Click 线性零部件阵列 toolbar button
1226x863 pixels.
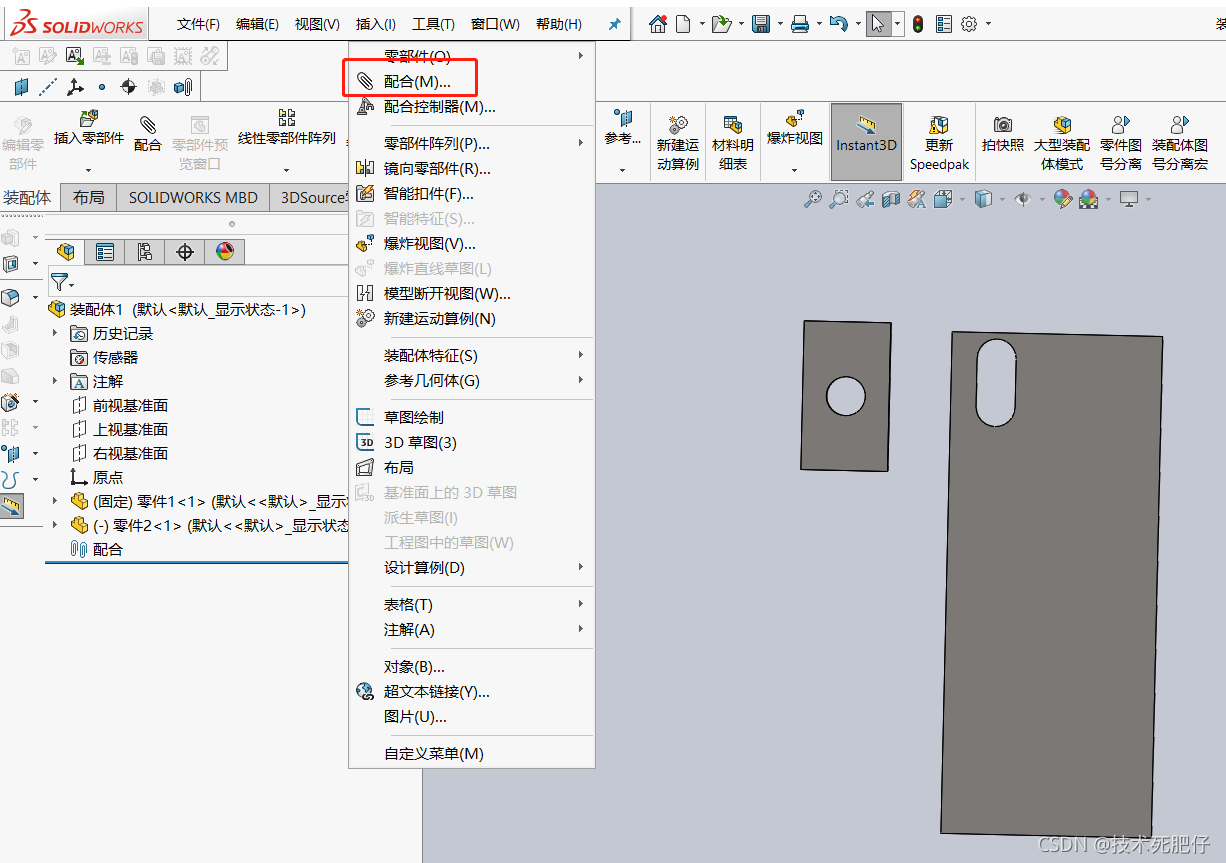pyautogui.click(x=287, y=129)
